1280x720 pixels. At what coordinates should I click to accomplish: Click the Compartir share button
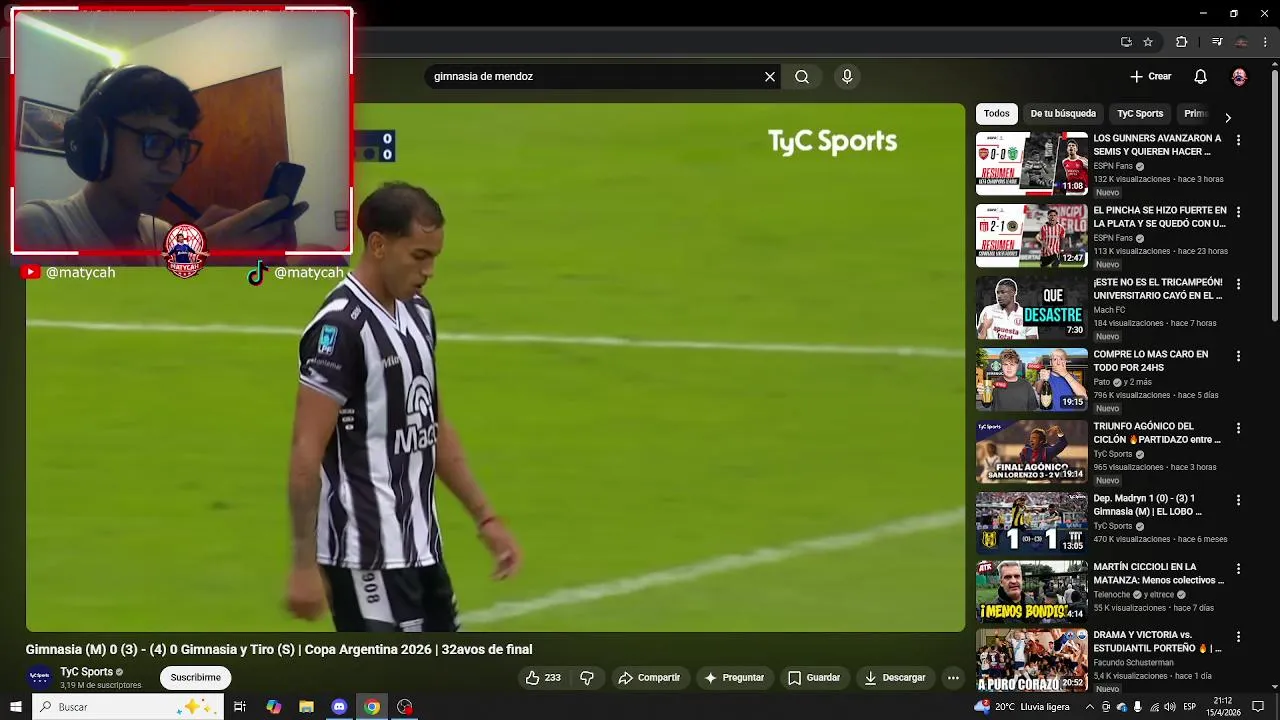(649, 678)
